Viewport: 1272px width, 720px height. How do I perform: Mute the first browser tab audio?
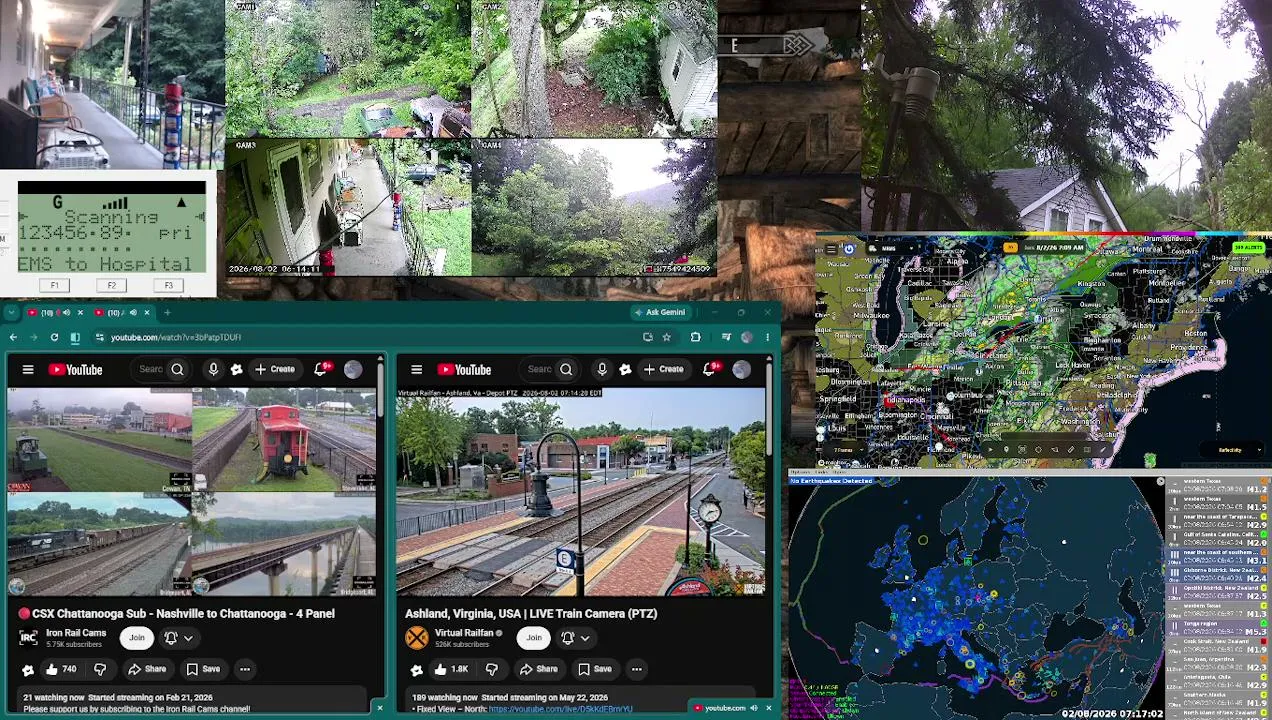click(x=66, y=312)
